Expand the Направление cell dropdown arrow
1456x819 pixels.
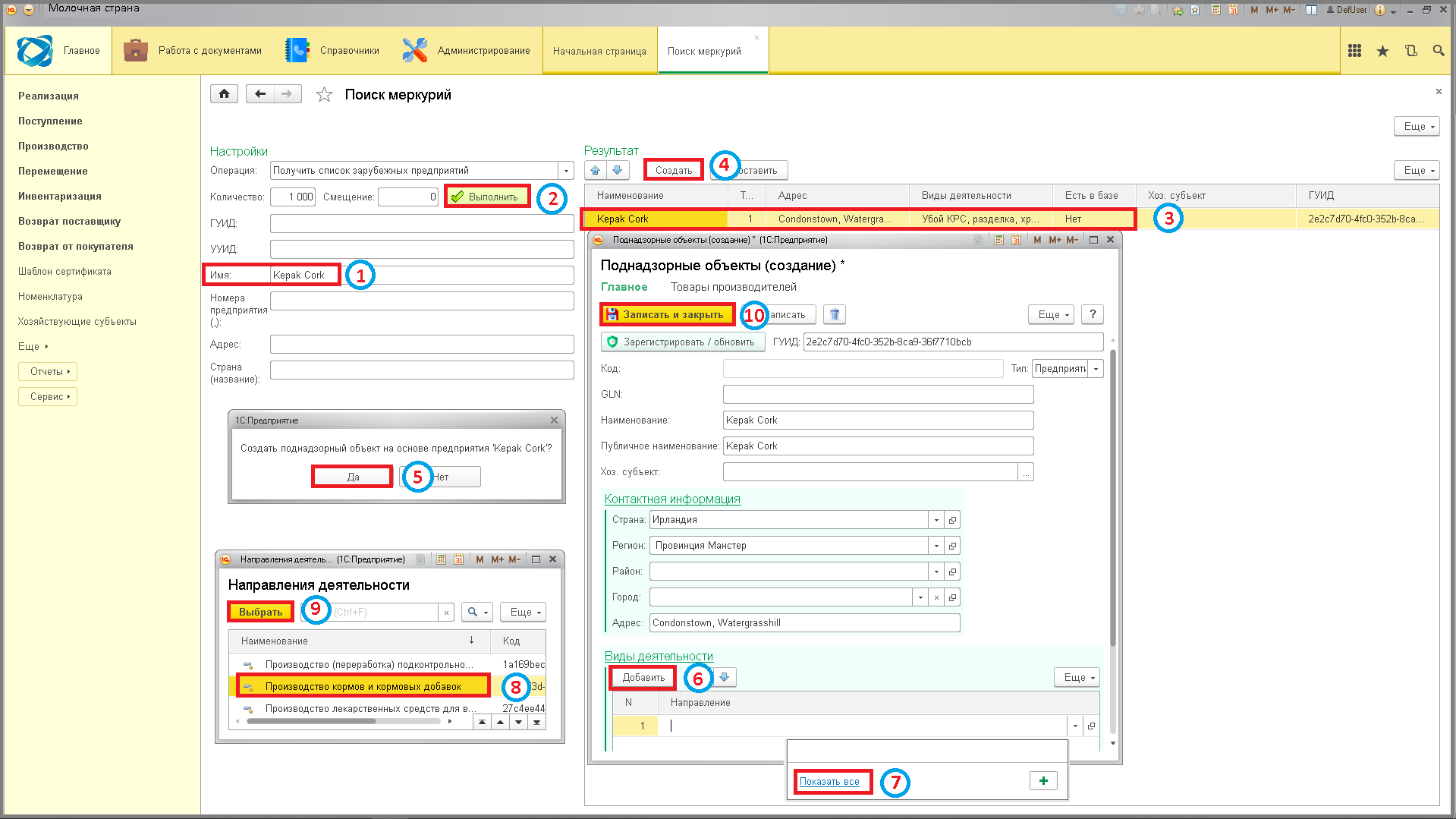pos(1075,726)
